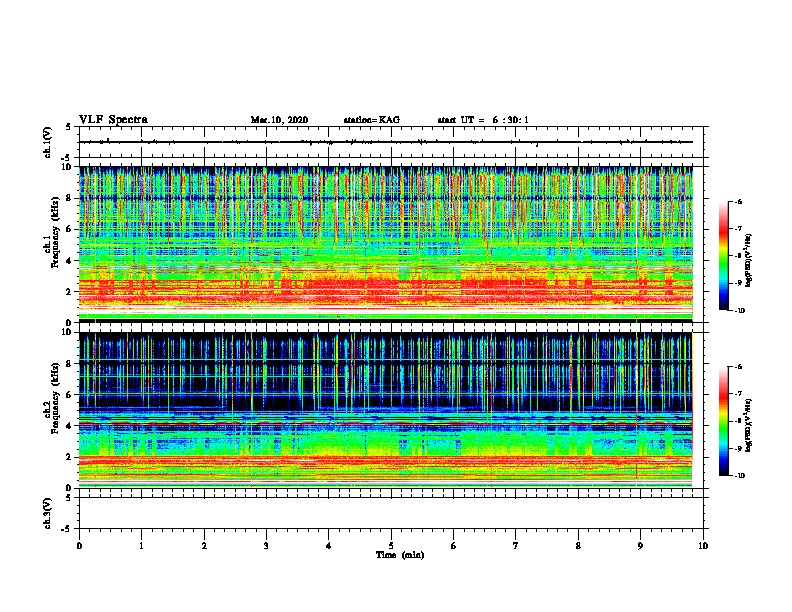Click the "station=KAG" header label
Screen dimensions: 792x612
(372, 120)
